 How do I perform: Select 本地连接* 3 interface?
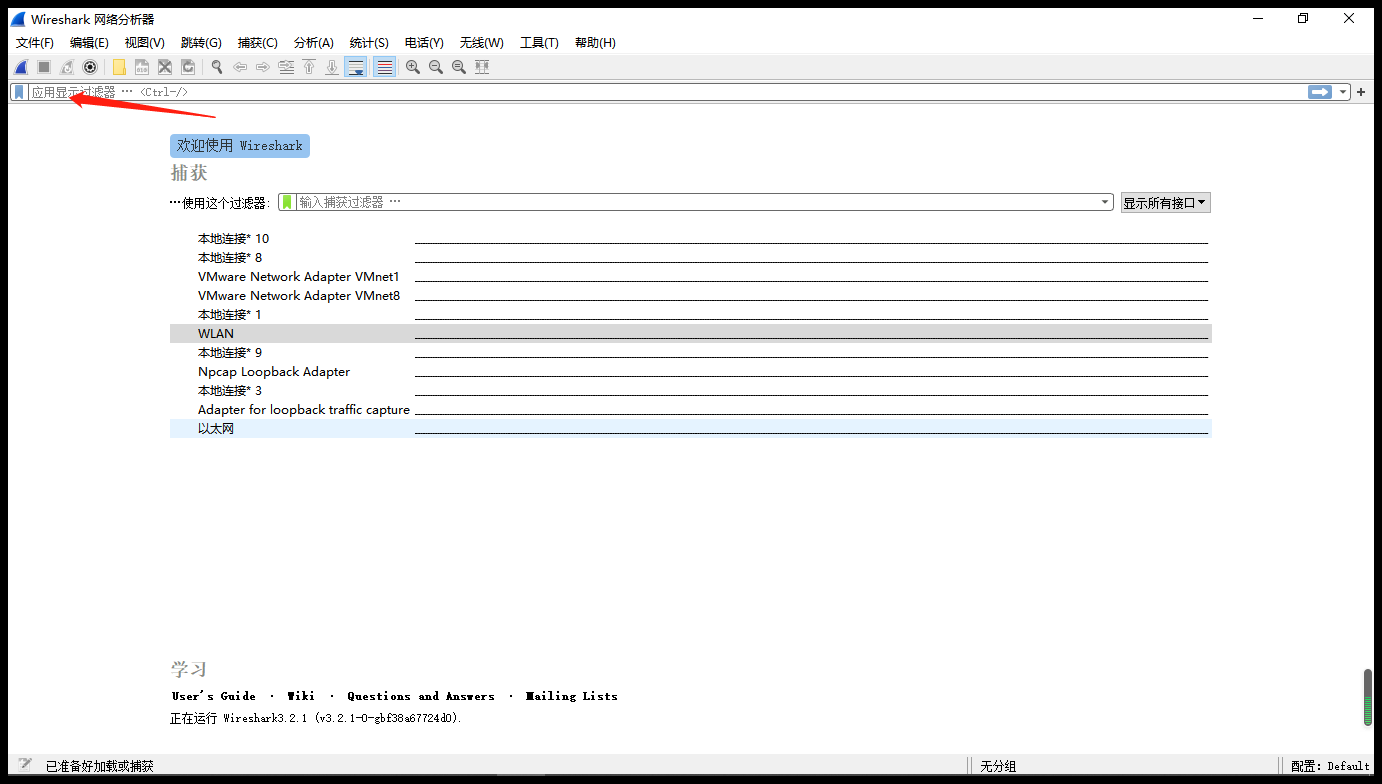click(x=690, y=391)
